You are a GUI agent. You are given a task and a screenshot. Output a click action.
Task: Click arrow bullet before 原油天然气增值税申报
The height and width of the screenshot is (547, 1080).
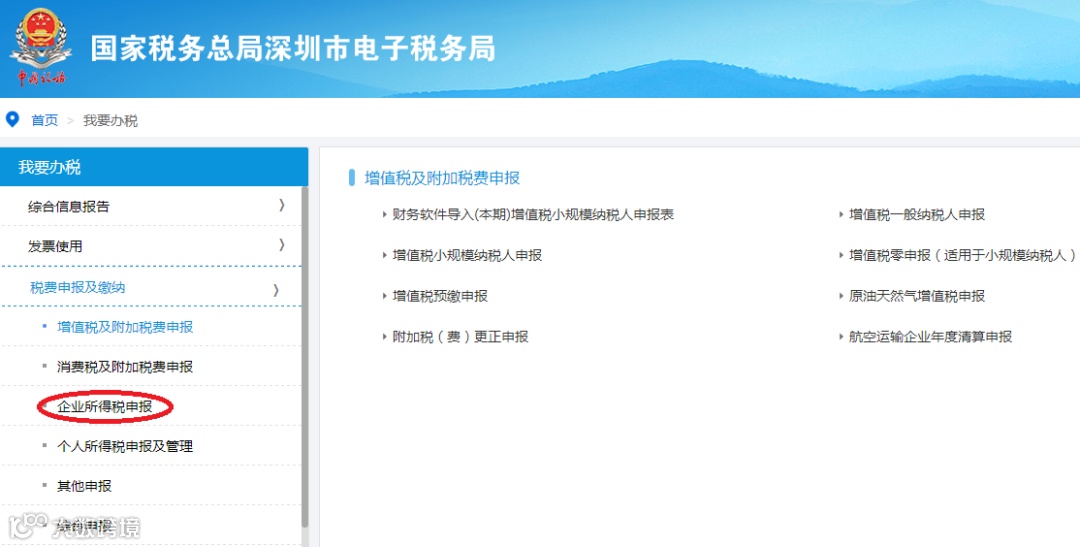click(841, 296)
